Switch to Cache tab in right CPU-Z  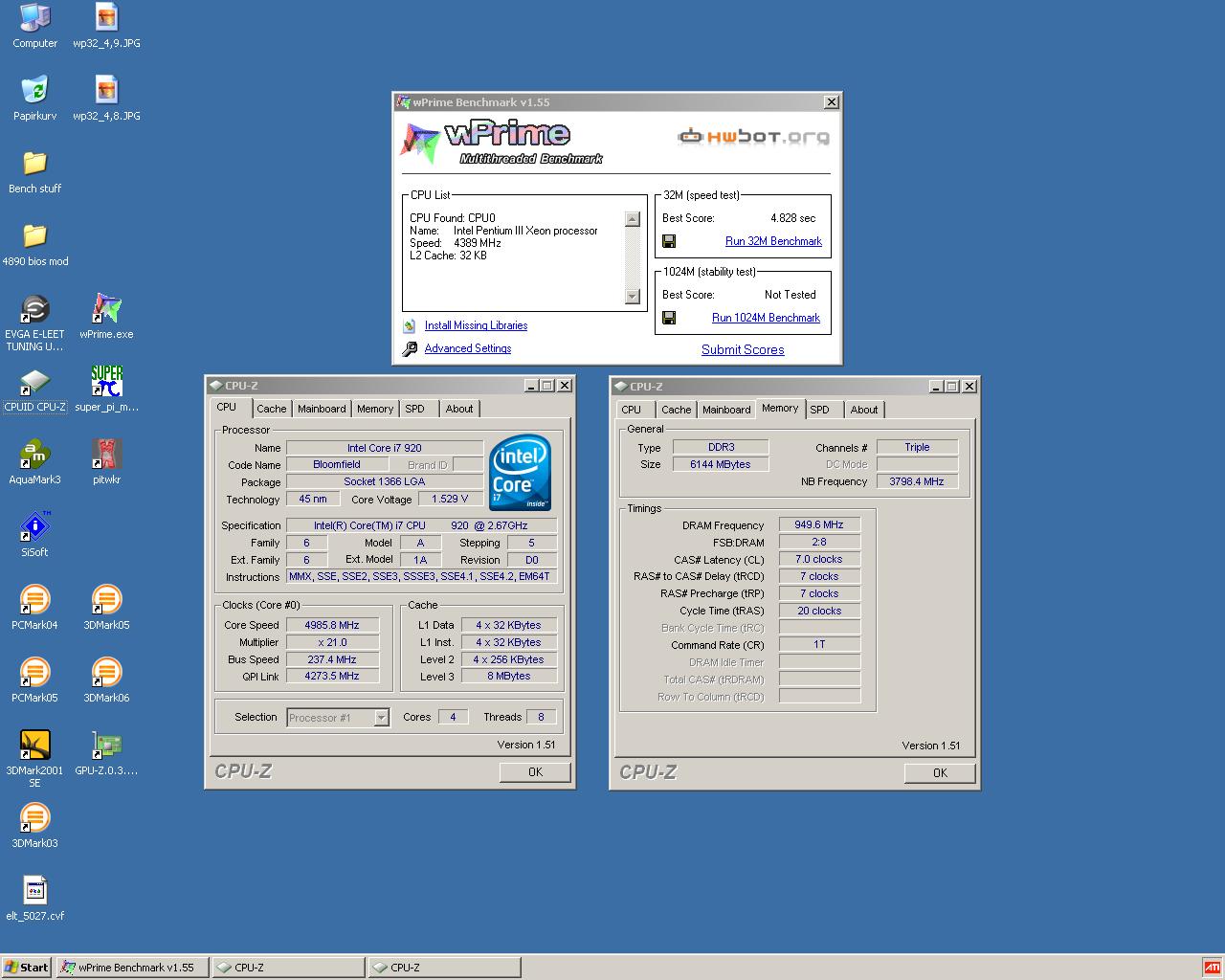tap(676, 410)
